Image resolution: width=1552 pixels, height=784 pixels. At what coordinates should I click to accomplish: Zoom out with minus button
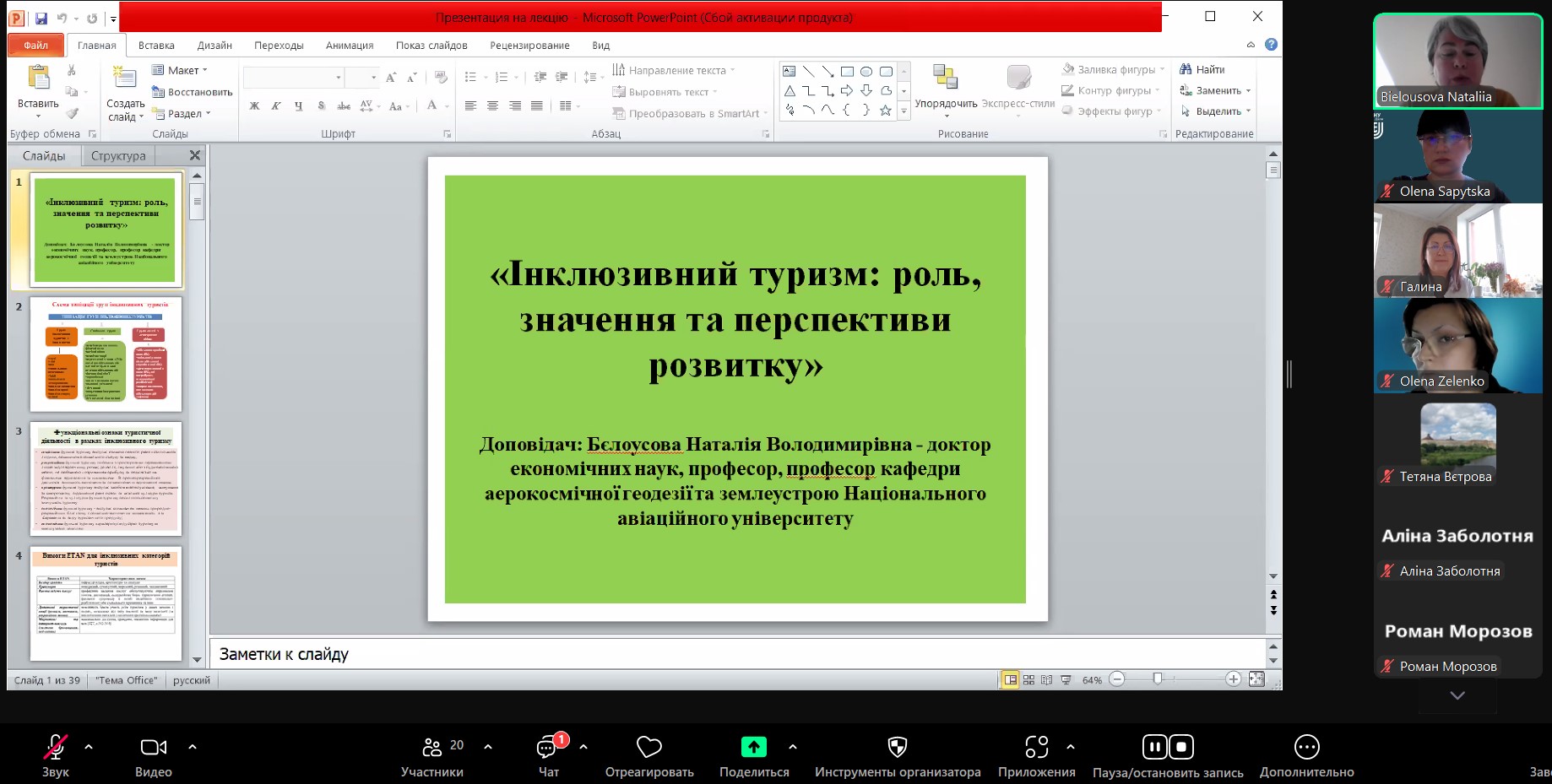click(x=1117, y=679)
